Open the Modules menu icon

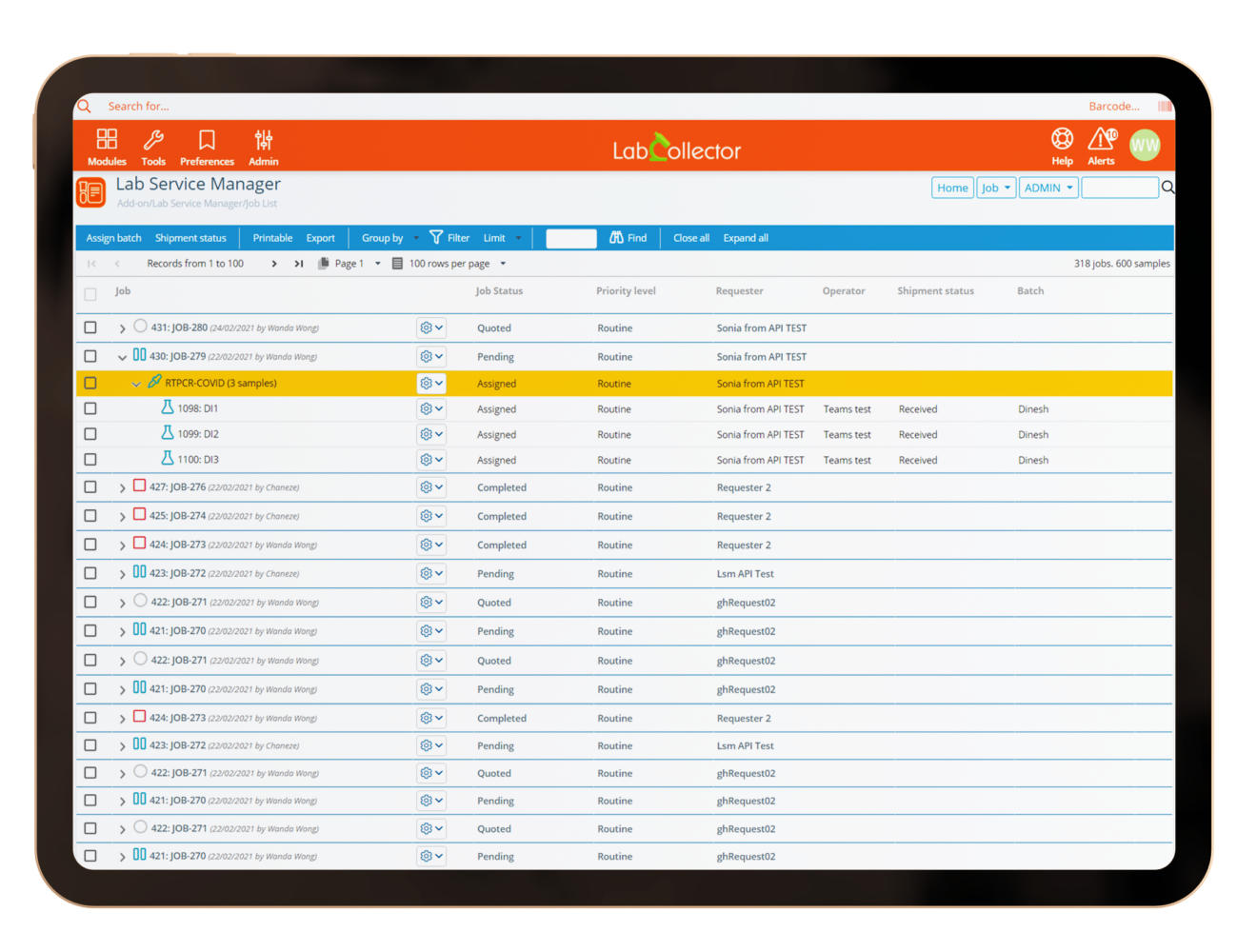107,140
